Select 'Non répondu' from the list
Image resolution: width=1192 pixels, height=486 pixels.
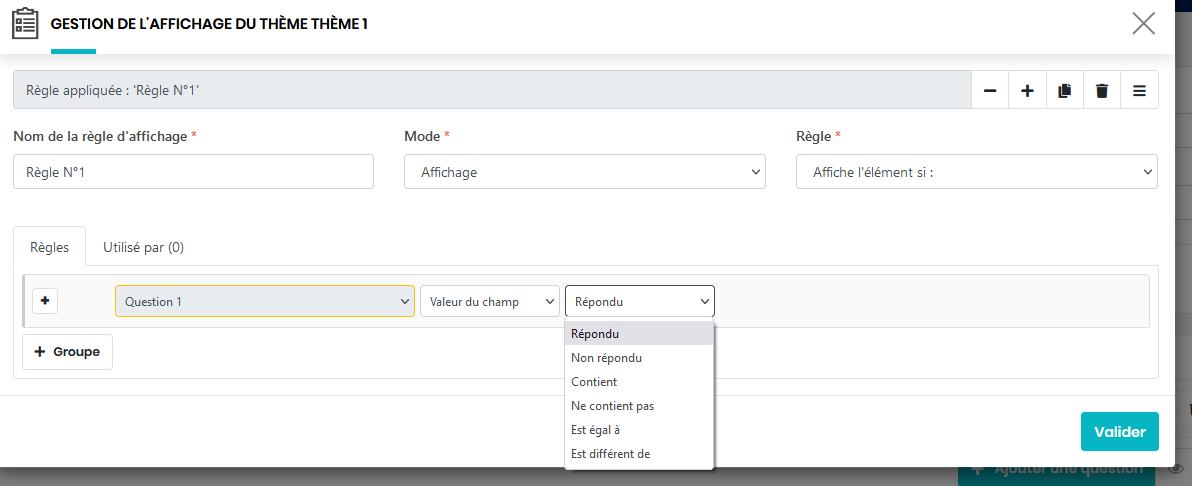(x=606, y=358)
